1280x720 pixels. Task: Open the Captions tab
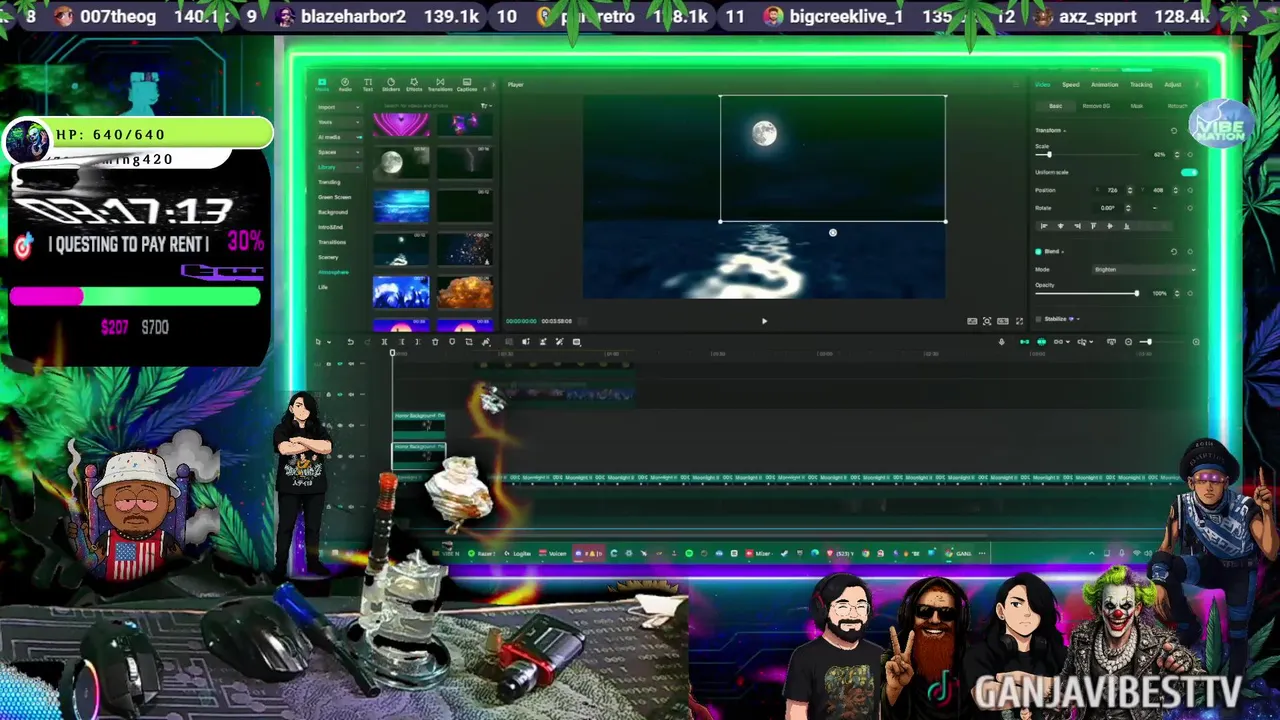[467, 85]
